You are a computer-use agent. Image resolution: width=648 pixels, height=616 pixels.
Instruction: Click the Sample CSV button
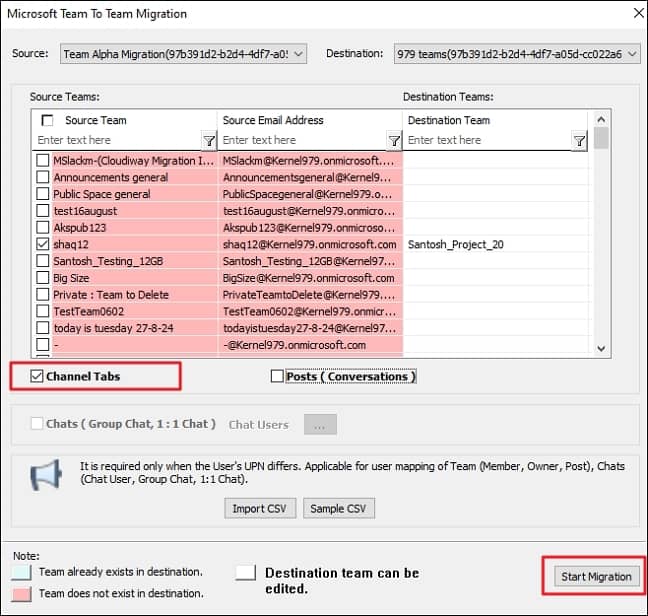(x=339, y=508)
